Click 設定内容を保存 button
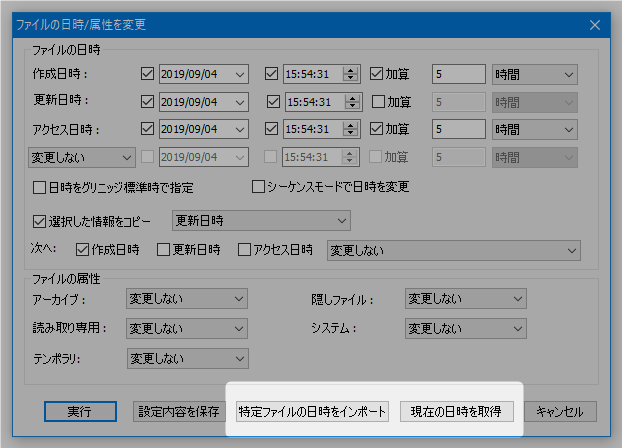Image resolution: width=622 pixels, height=448 pixels. click(x=179, y=411)
